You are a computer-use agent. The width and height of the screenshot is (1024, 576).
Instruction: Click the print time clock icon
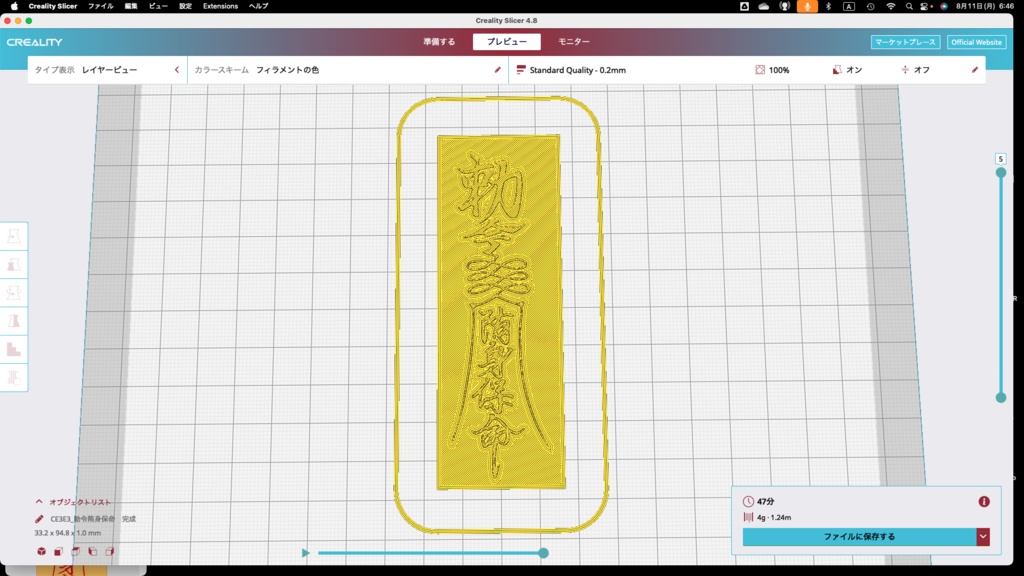tap(748, 502)
